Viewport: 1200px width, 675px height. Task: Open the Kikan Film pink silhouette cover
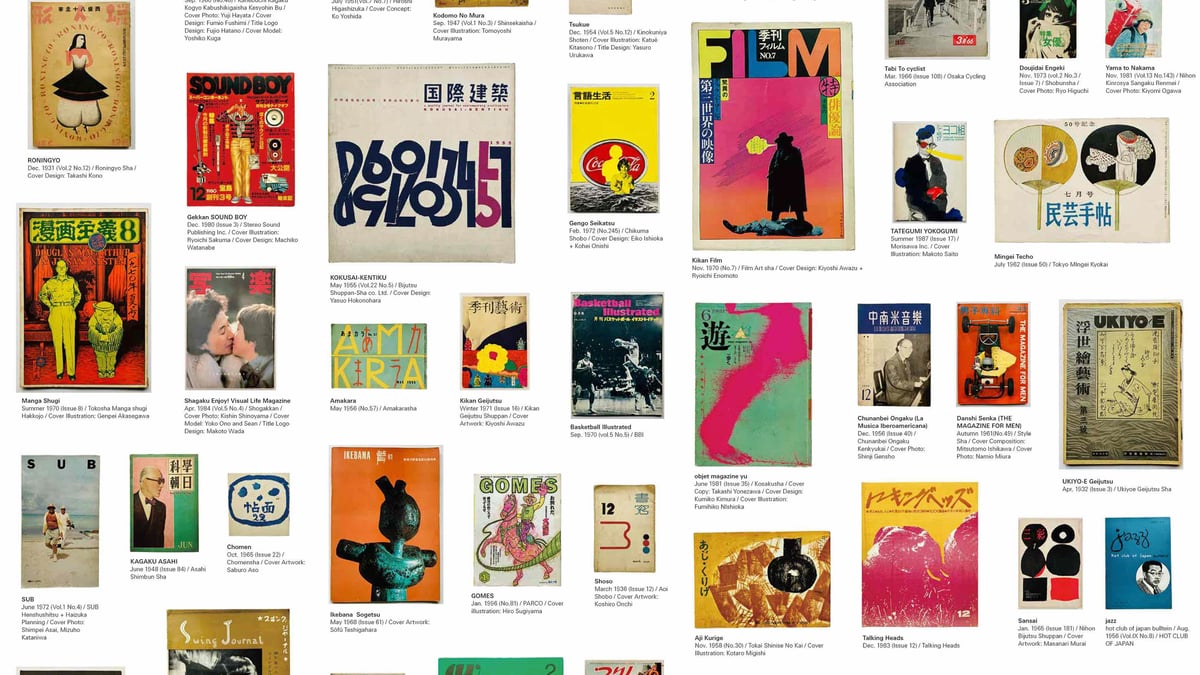point(773,136)
